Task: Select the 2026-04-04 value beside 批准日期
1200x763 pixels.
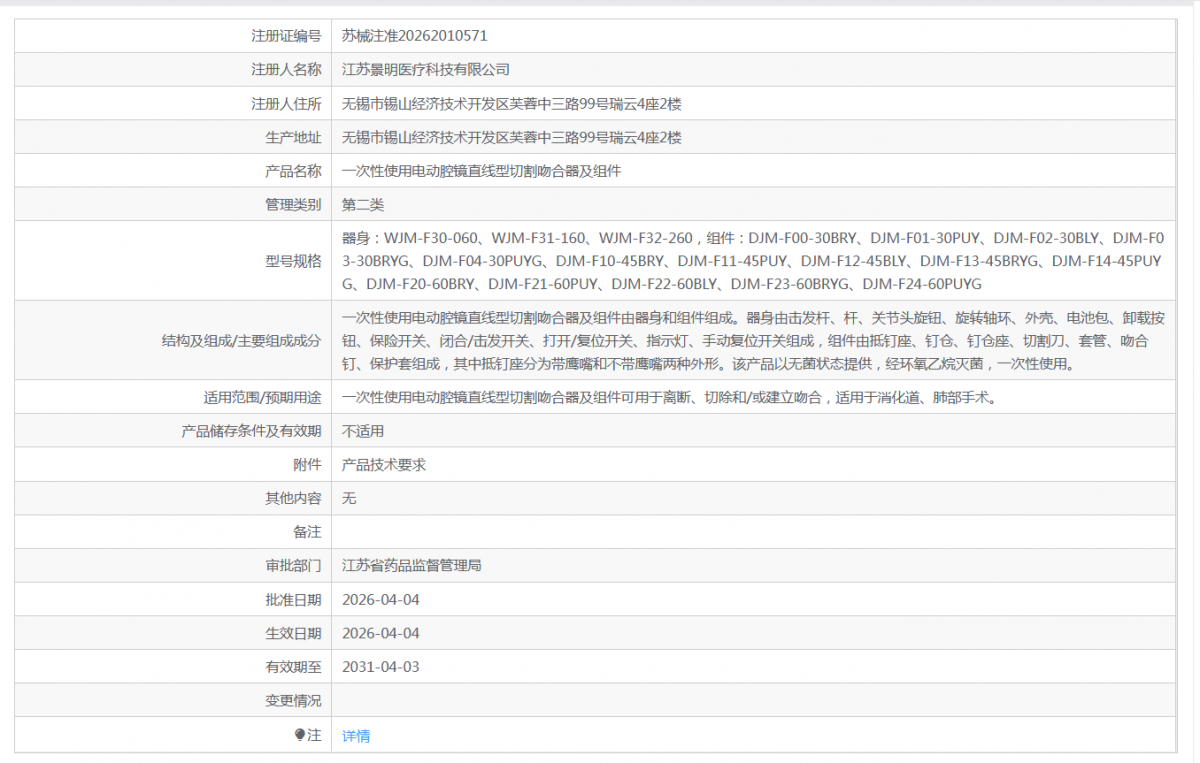Action: 381,600
